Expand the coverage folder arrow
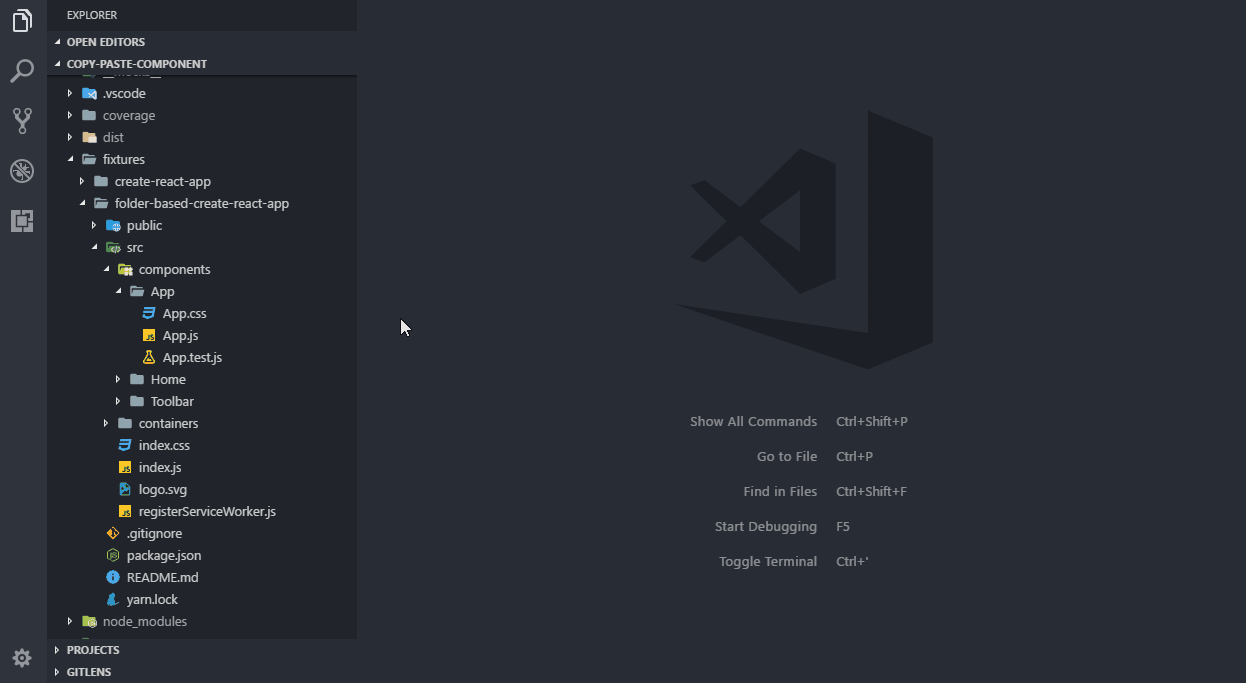Viewport: 1246px width, 683px height. pos(70,115)
